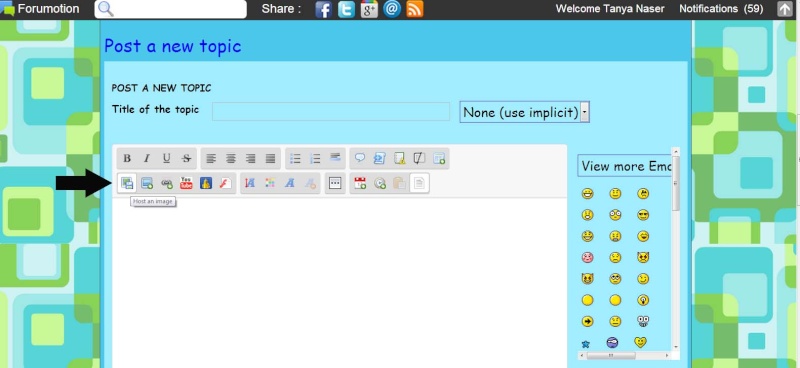This screenshot has width=800, height=368.
Task: Insert the sunglasses cool emoticon
Action: tap(643, 215)
